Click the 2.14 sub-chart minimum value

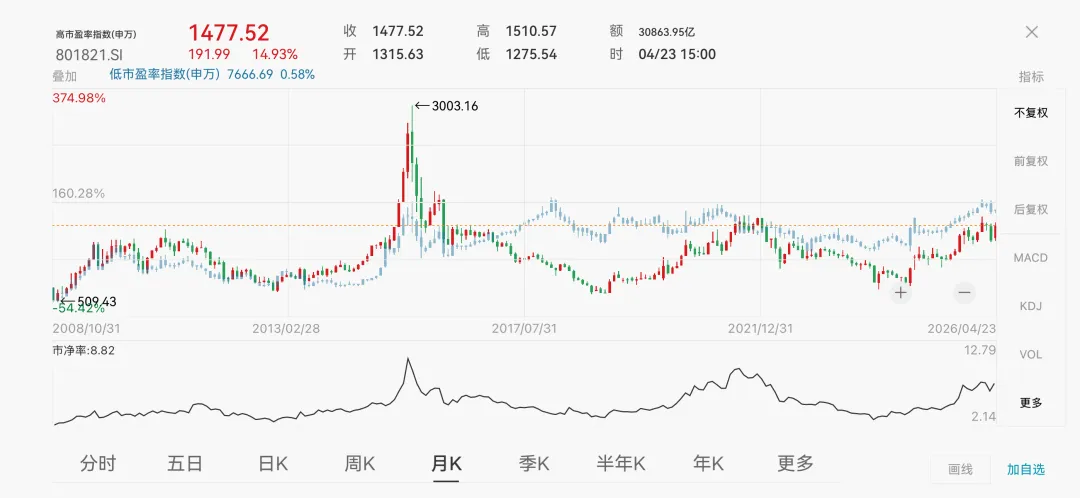985,416
